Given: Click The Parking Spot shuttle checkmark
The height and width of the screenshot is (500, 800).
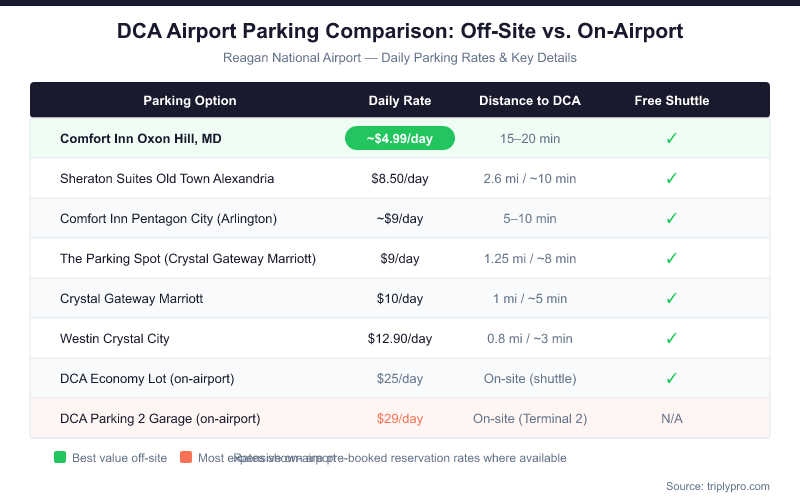Looking at the screenshot, I should (672, 258).
